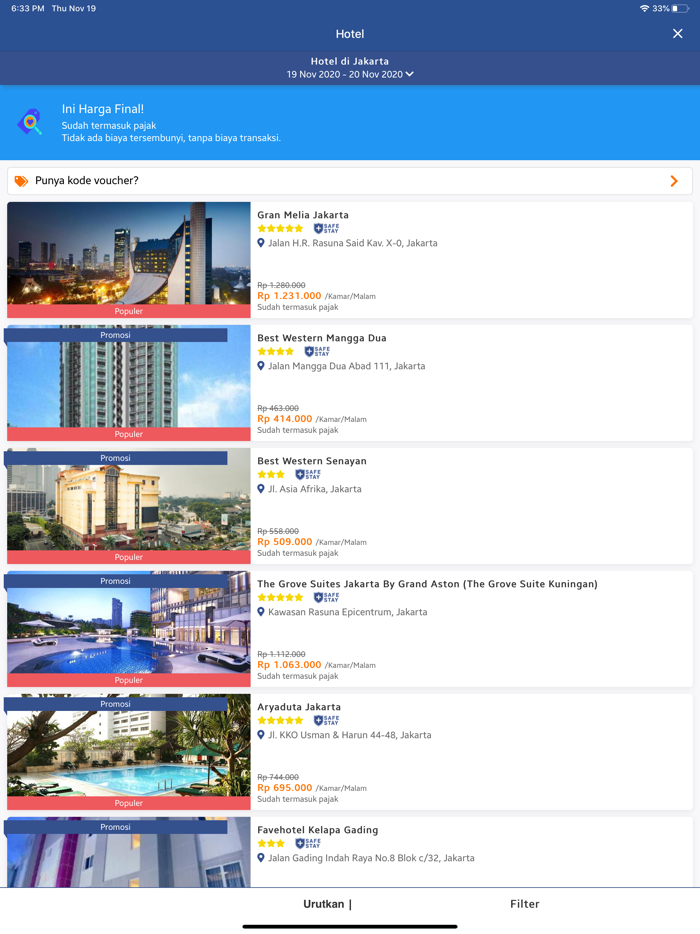The image size is (700, 934).
Task: Select the Aryaduta Jakarta hotel name
Action: [x=299, y=707]
